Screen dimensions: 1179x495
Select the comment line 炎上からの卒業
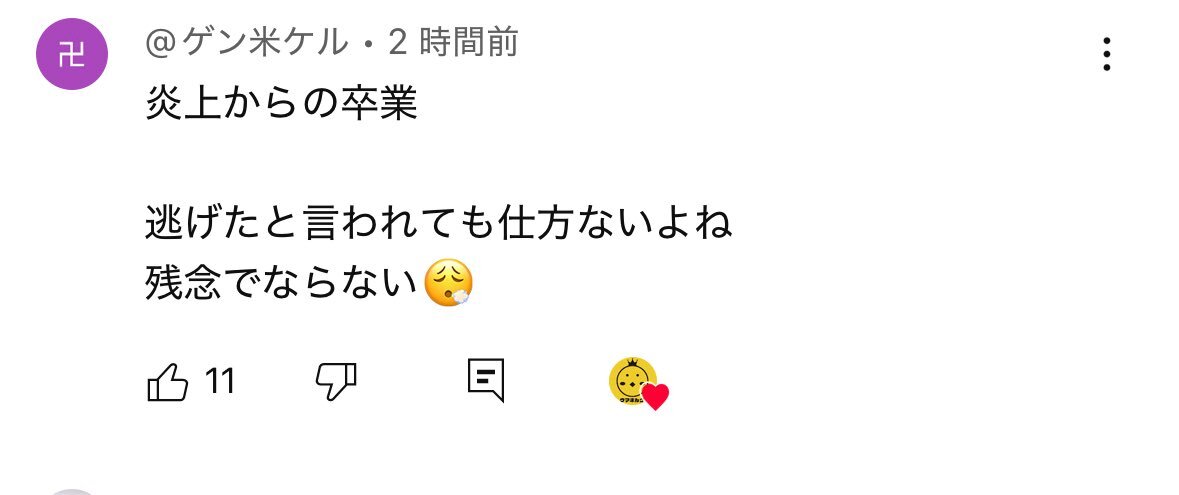pyautogui.click(x=281, y=103)
